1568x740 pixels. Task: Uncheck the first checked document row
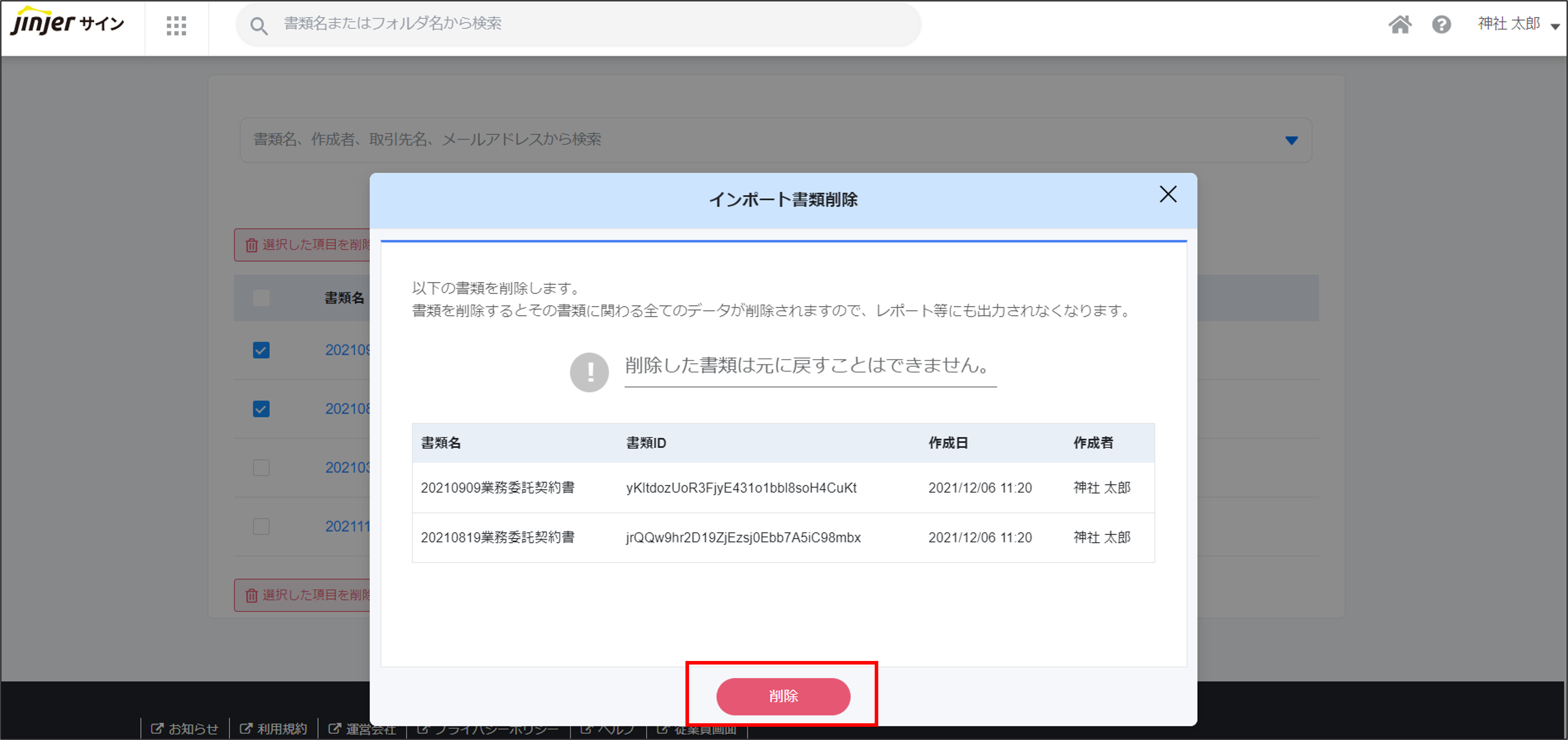pyautogui.click(x=261, y=350)
